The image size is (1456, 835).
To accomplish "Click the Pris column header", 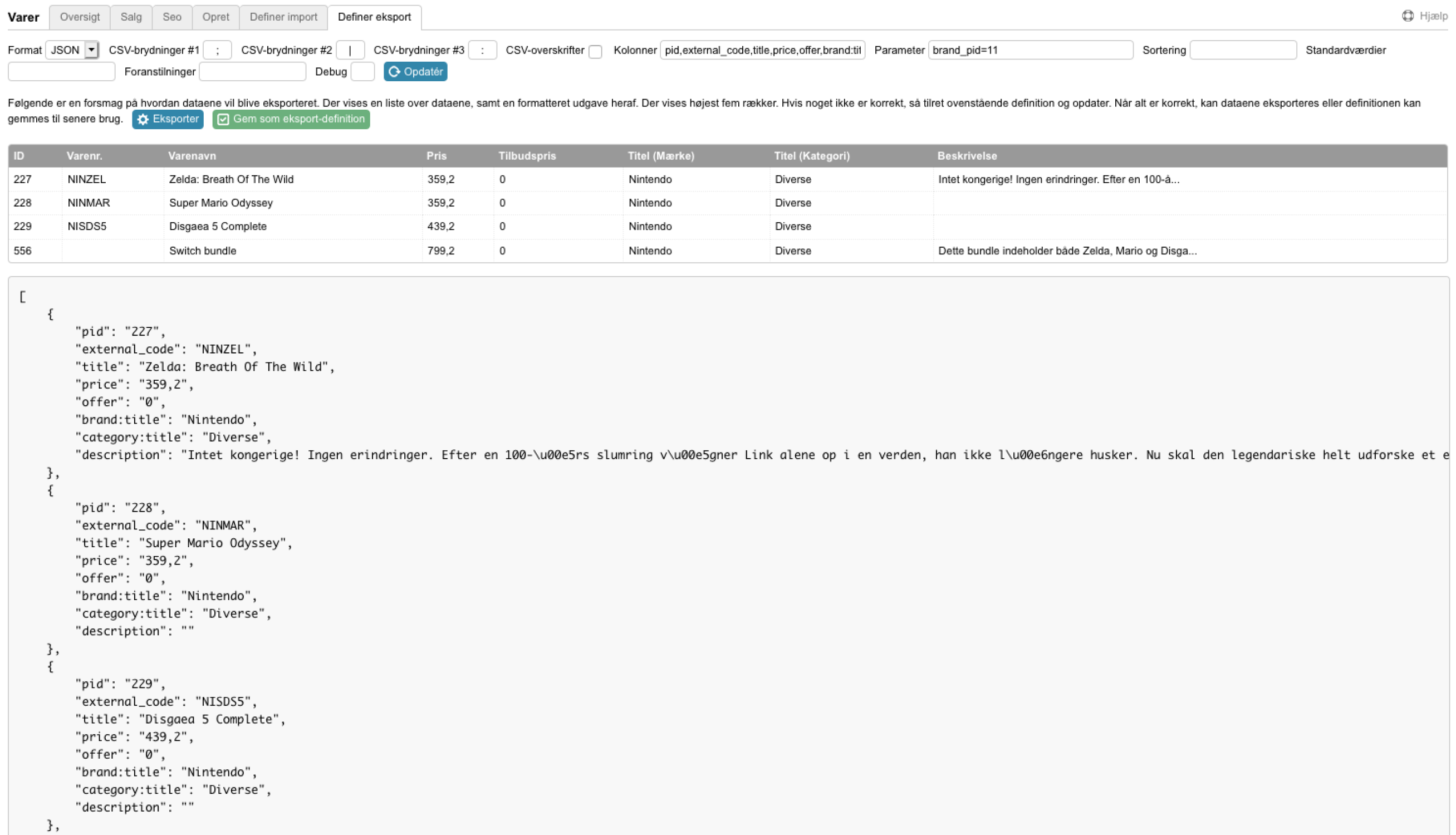I will pos(437,156).
